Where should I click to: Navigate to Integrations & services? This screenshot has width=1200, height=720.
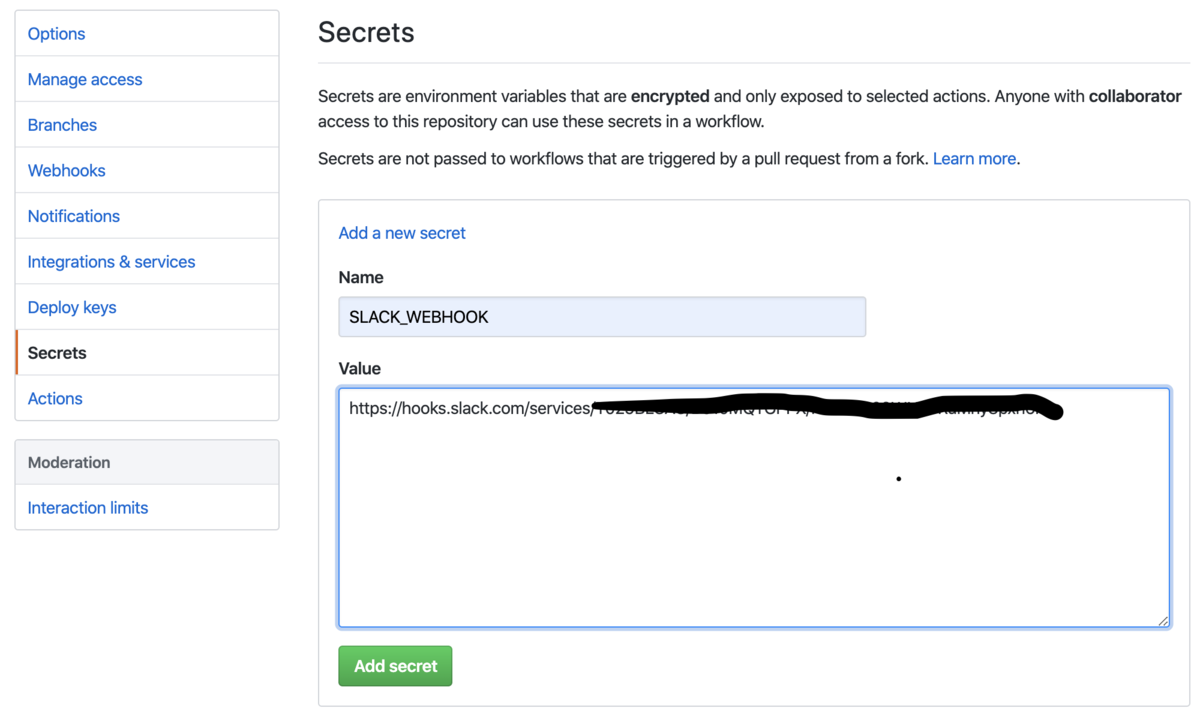tap(111, 262)
